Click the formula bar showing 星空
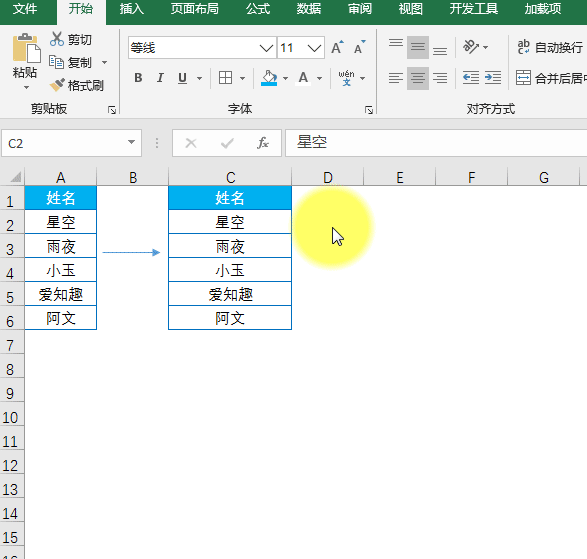The image size is (587, 559). [436, 143]
